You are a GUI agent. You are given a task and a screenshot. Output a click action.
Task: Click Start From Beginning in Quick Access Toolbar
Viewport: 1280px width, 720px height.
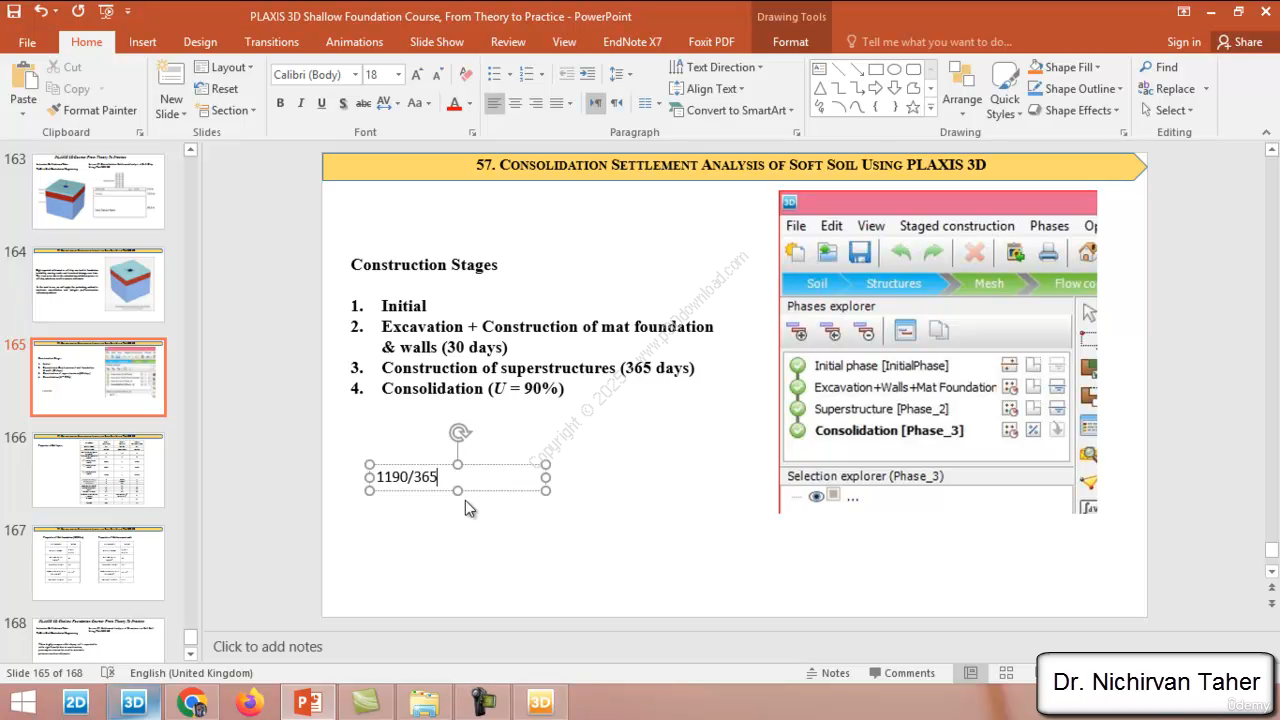pos(106,12)
